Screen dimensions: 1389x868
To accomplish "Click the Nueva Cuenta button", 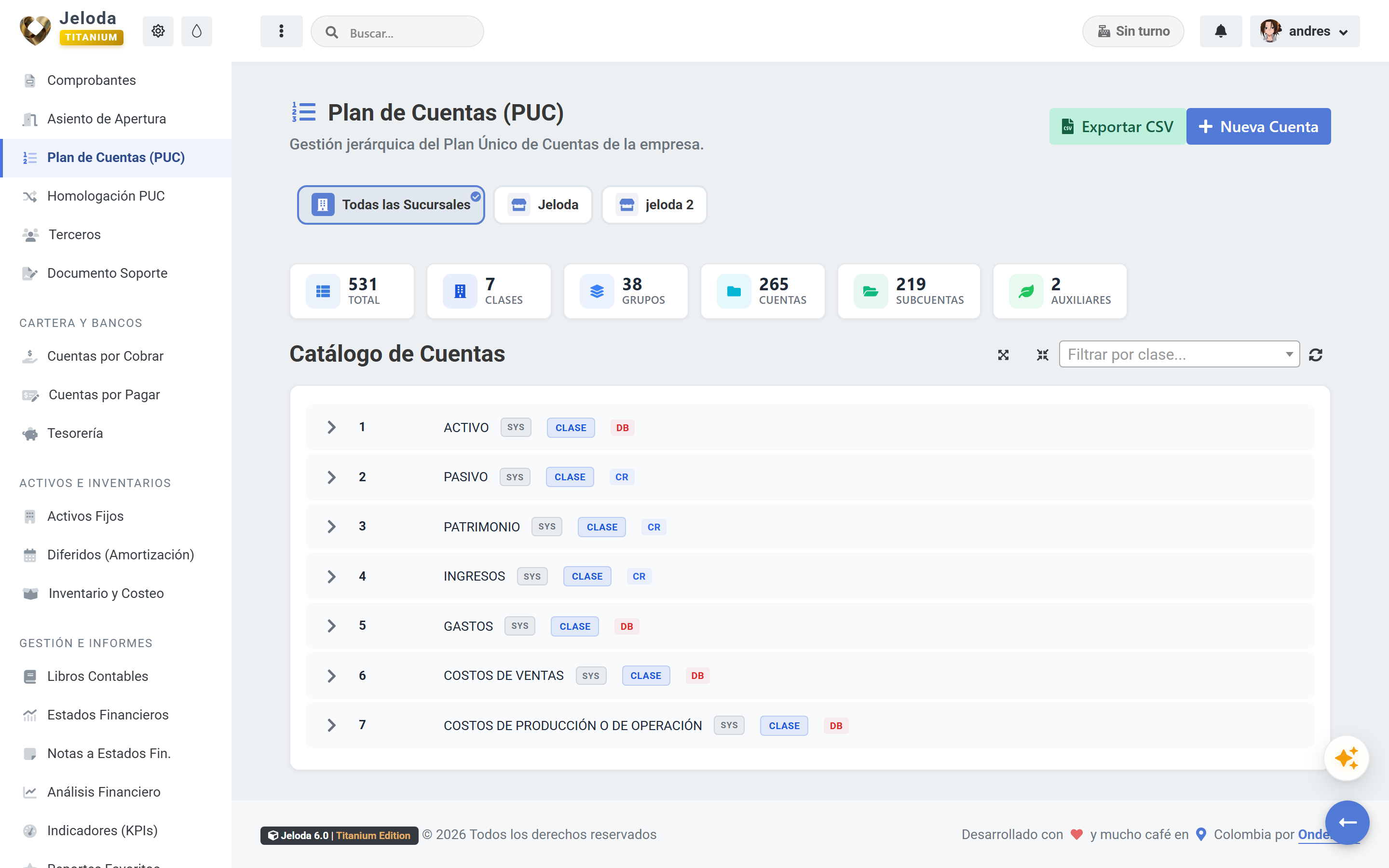I will point(1258,126).
